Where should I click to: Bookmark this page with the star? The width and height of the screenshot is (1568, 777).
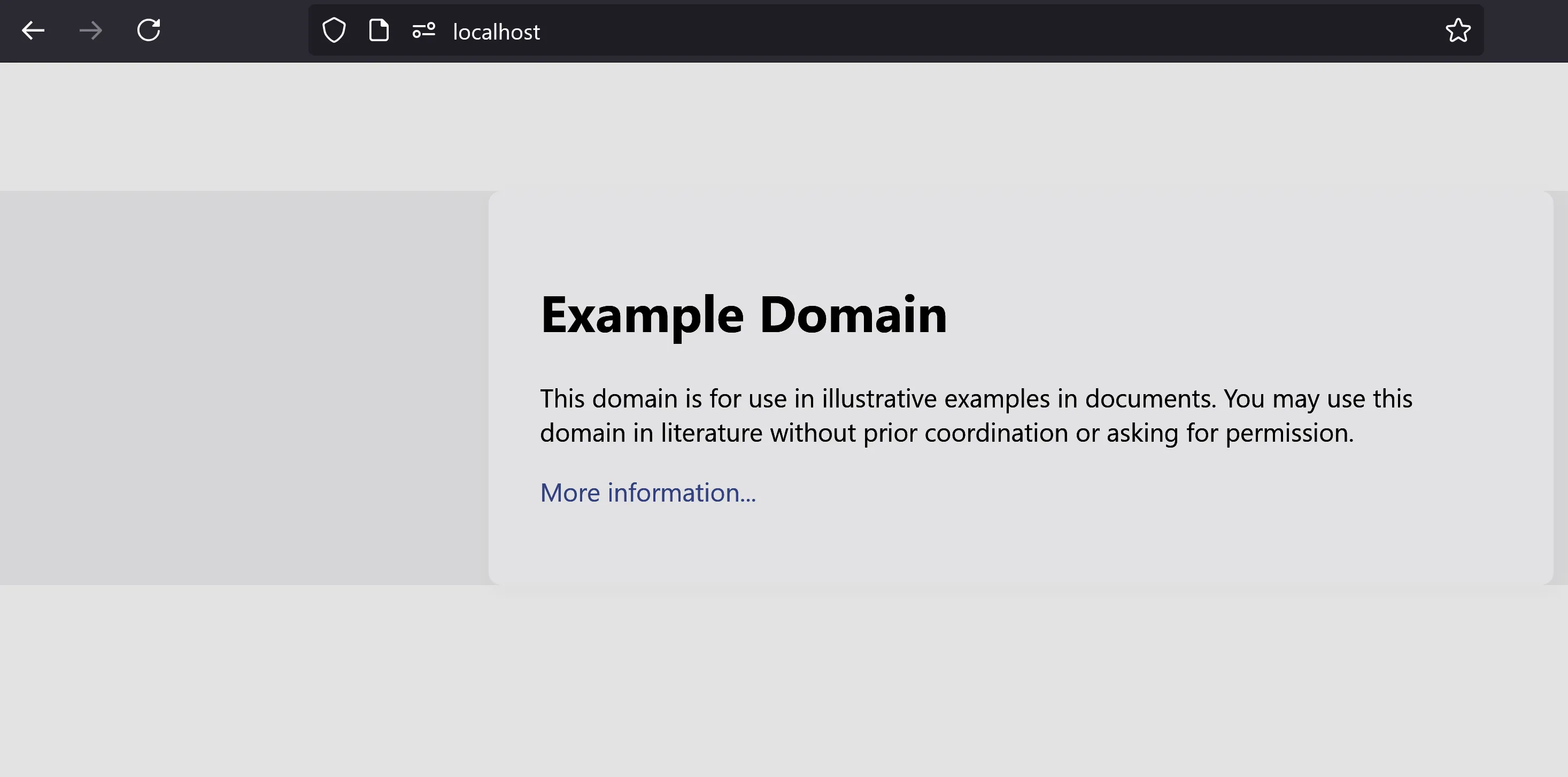(x=1458, y=30)
